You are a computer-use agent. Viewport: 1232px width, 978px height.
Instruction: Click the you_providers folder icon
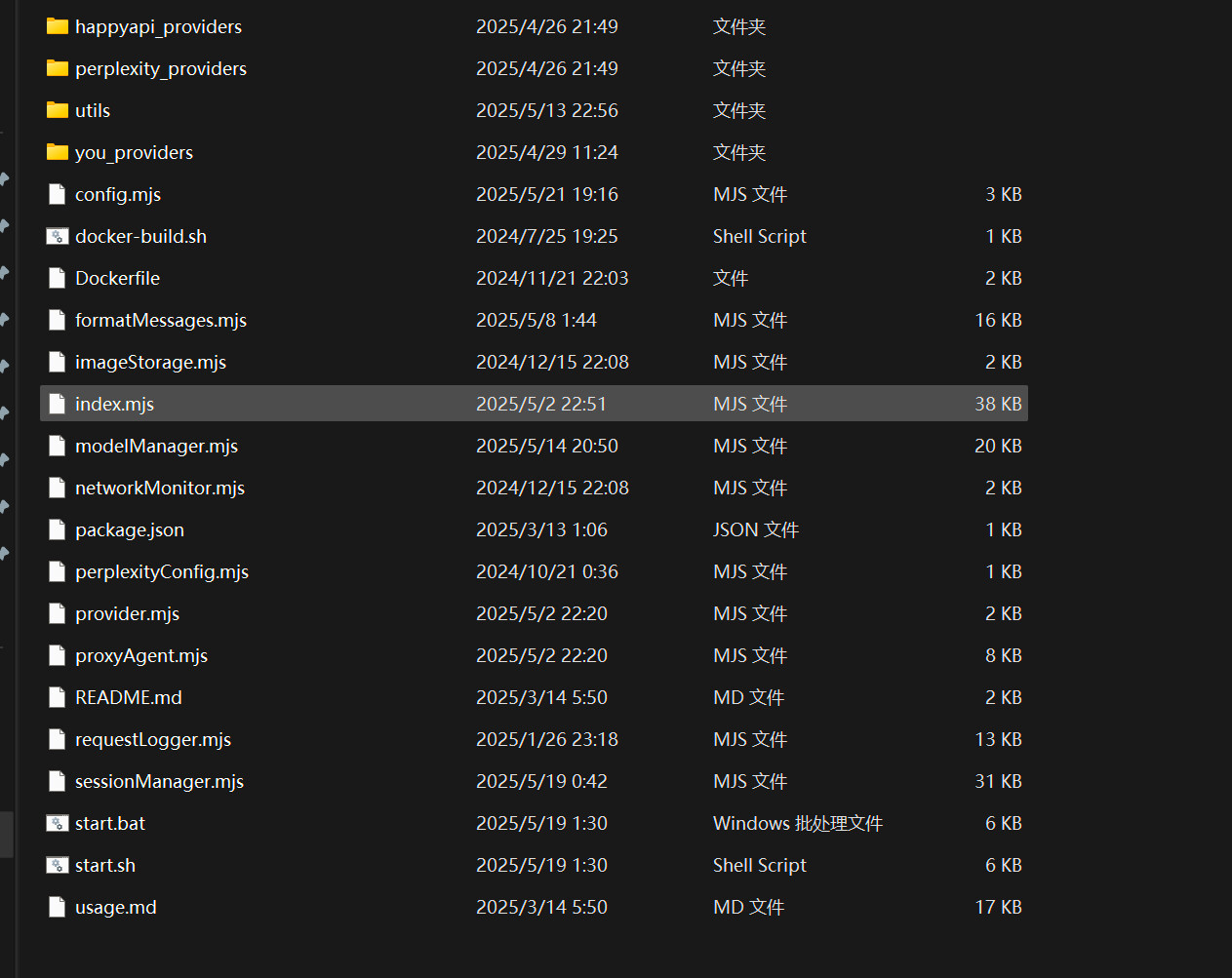click(58, 152)
